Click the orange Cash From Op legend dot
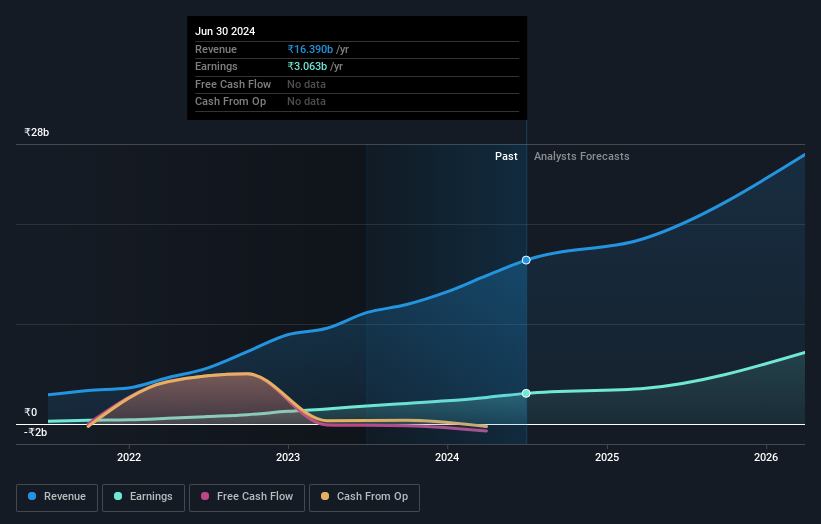The height and width of the screenshot is (524, 821). pyautogui.click(x=325, y=496)
